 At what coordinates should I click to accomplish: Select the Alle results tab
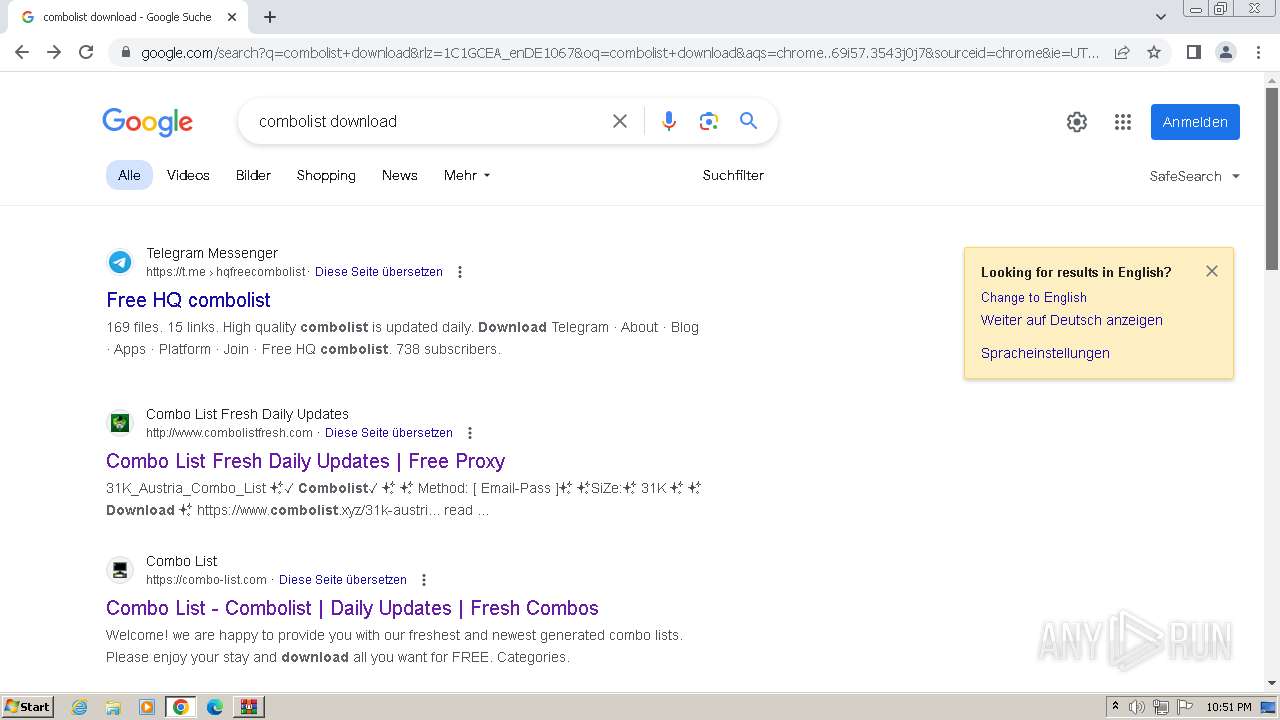(129, 175)
